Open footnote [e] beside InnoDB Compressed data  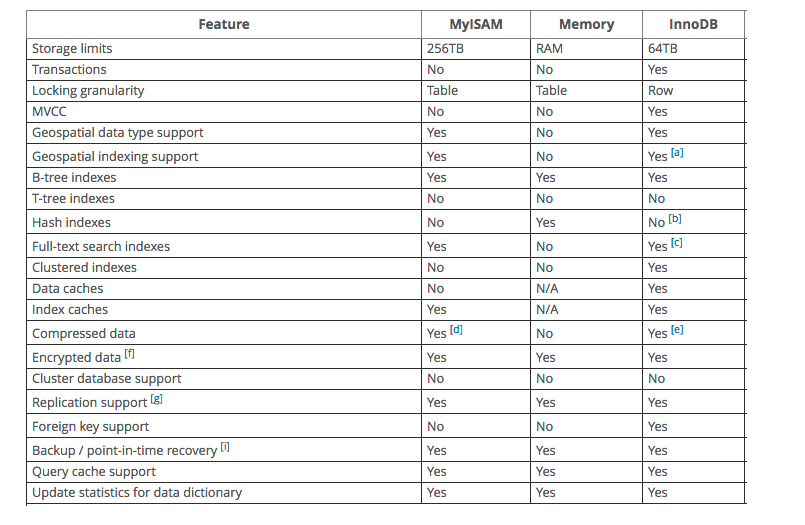pyautogui.click(x=677, y=330)
